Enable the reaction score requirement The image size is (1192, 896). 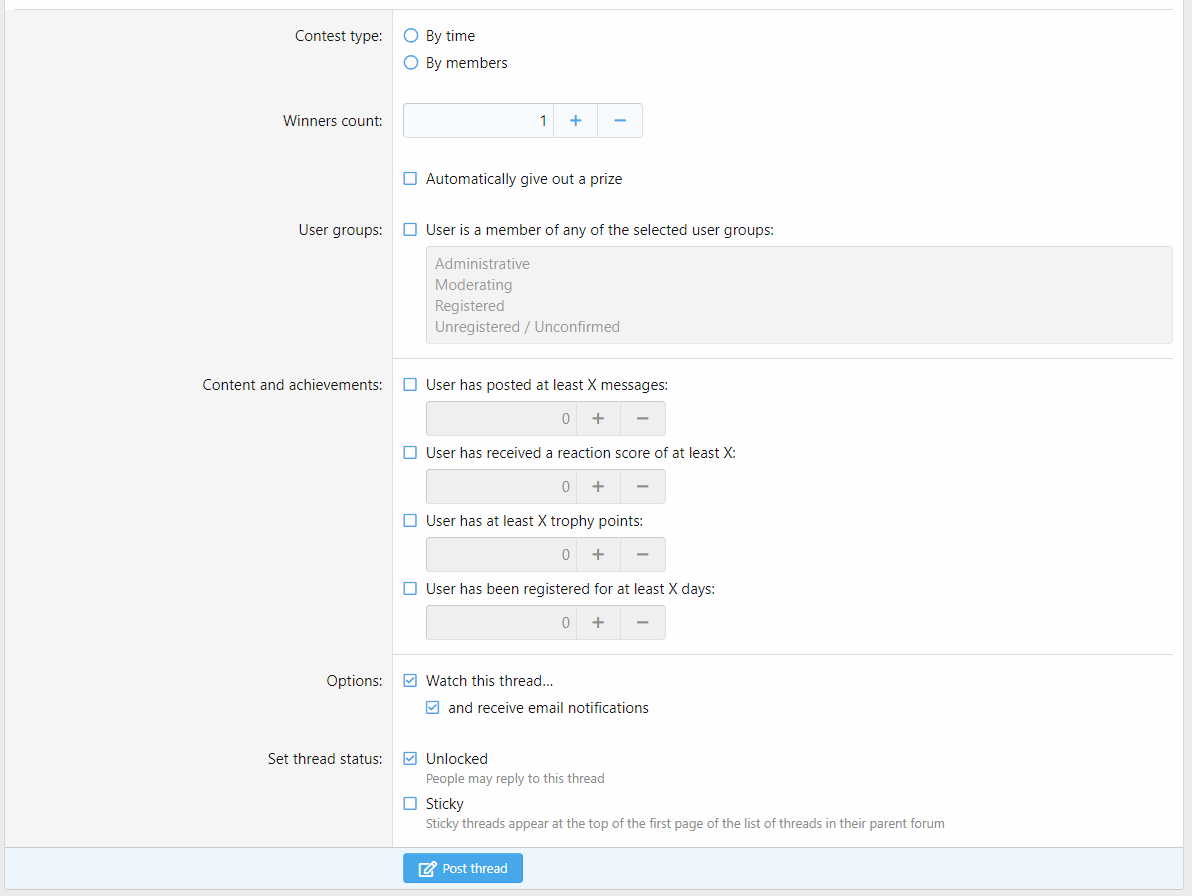click(410, 452)
